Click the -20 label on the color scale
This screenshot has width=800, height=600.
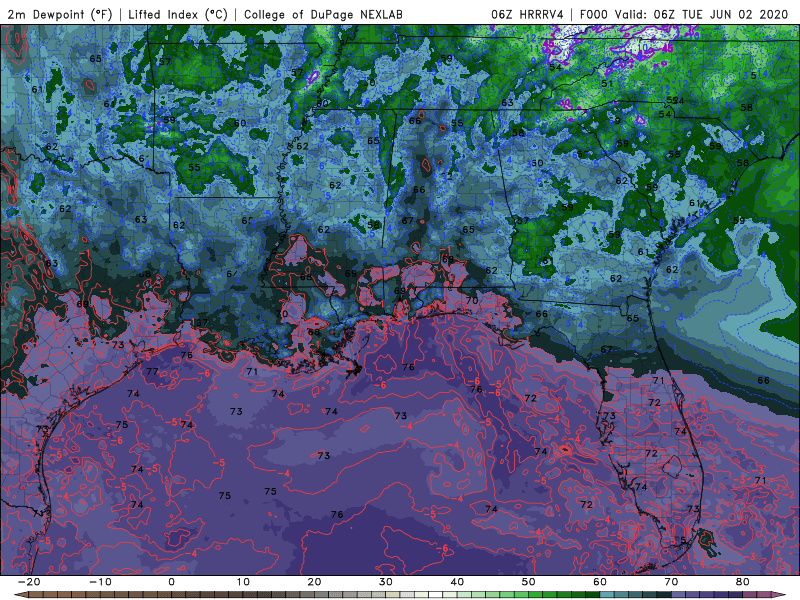[x=29, y=582]
